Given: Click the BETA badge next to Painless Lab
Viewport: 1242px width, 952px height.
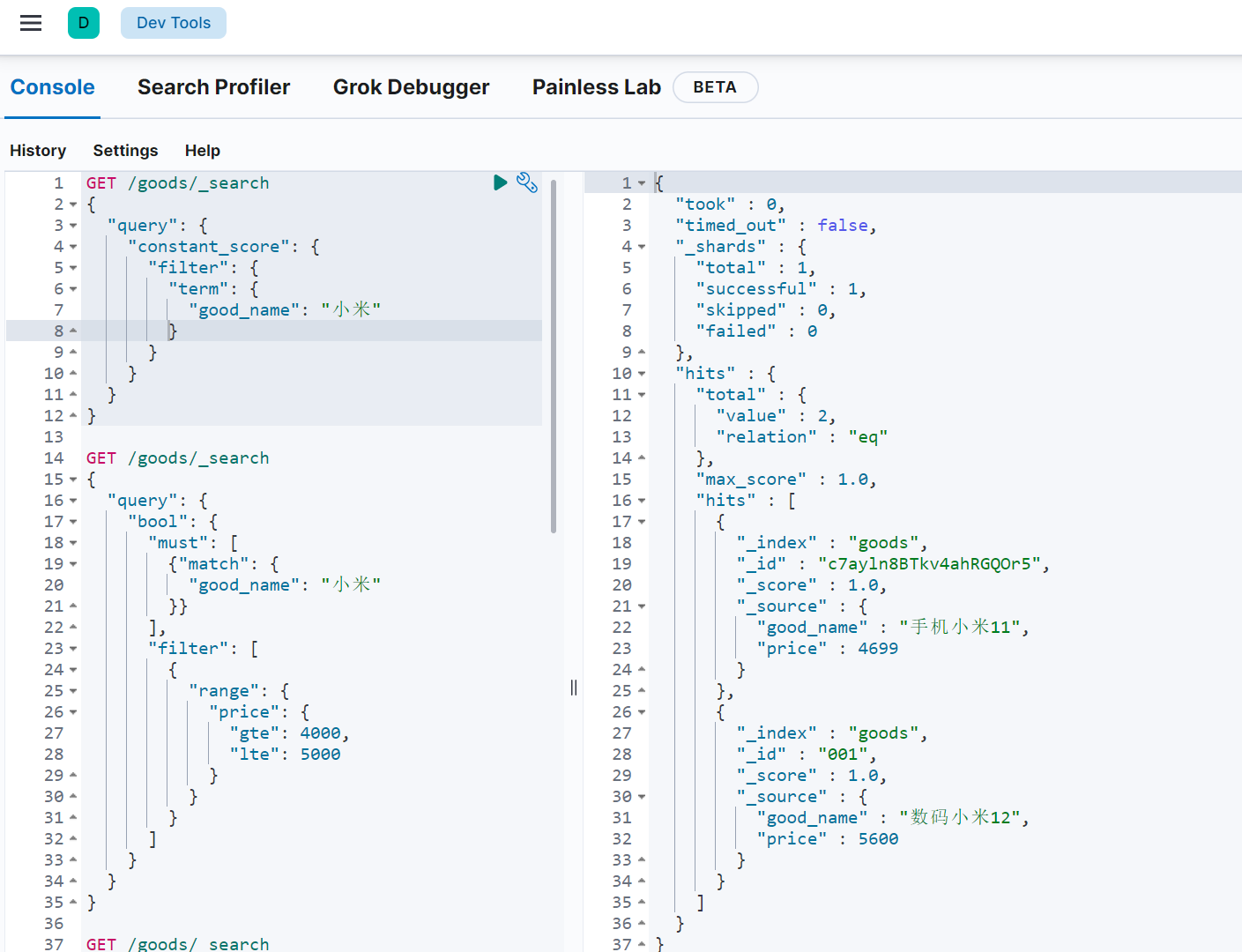Looking at the screenshot, I should (715, 87).
